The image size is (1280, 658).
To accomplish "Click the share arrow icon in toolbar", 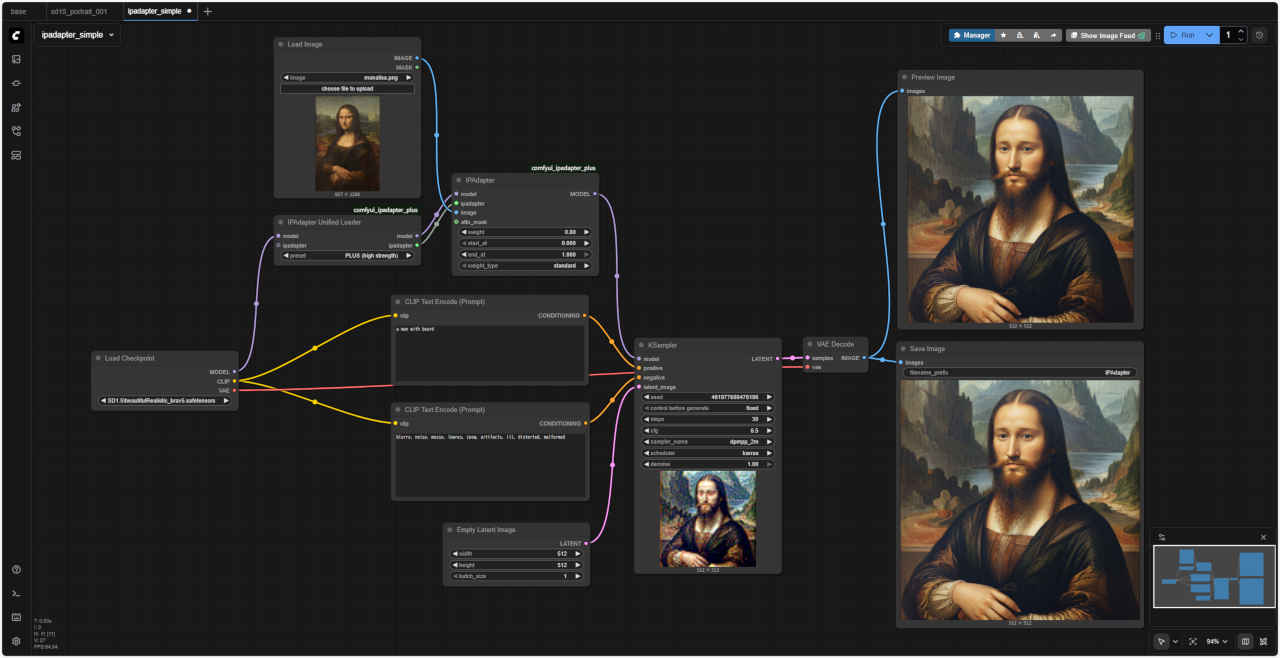I will click(x=1053, y=35).
